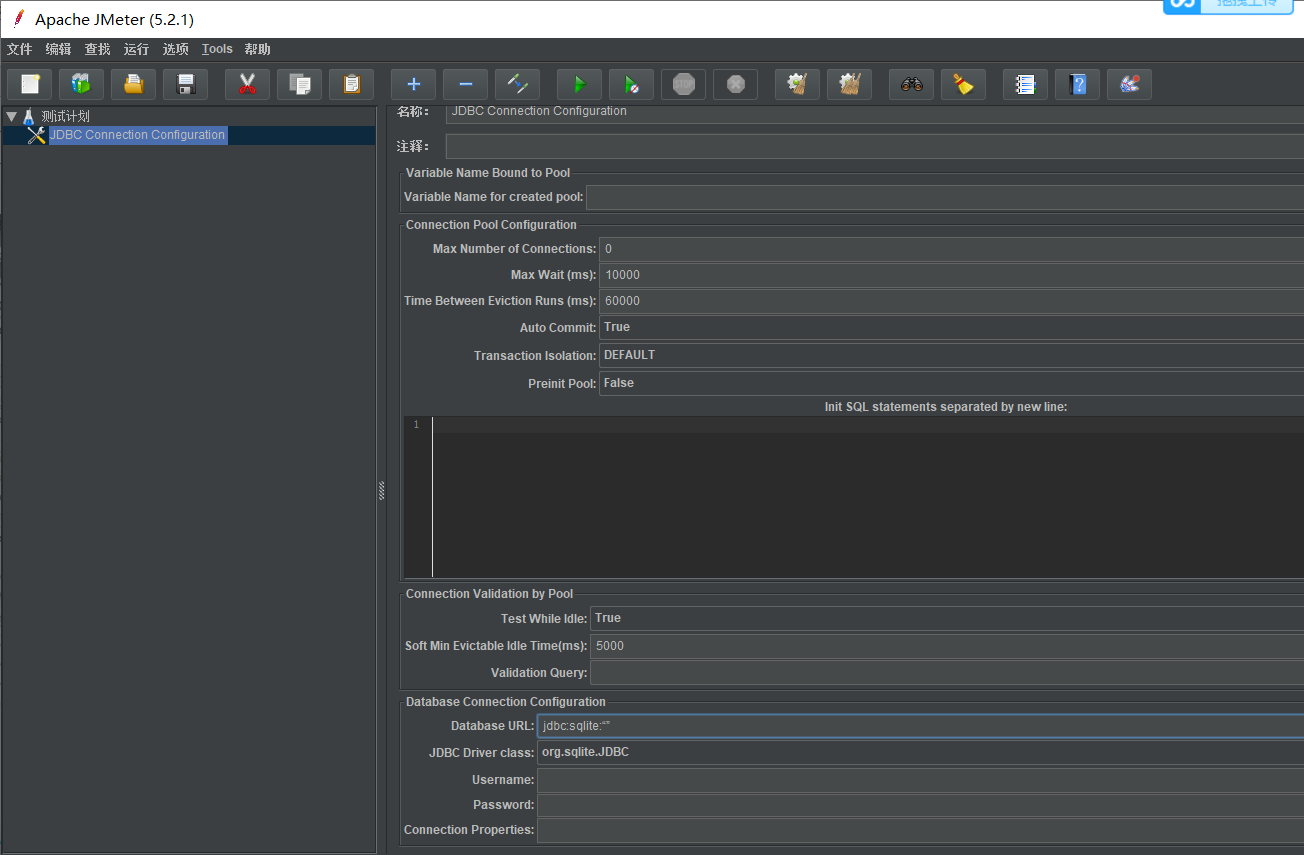1304x855 pixels.
Task: Open a test plan file icon
Action: point(133,85)
